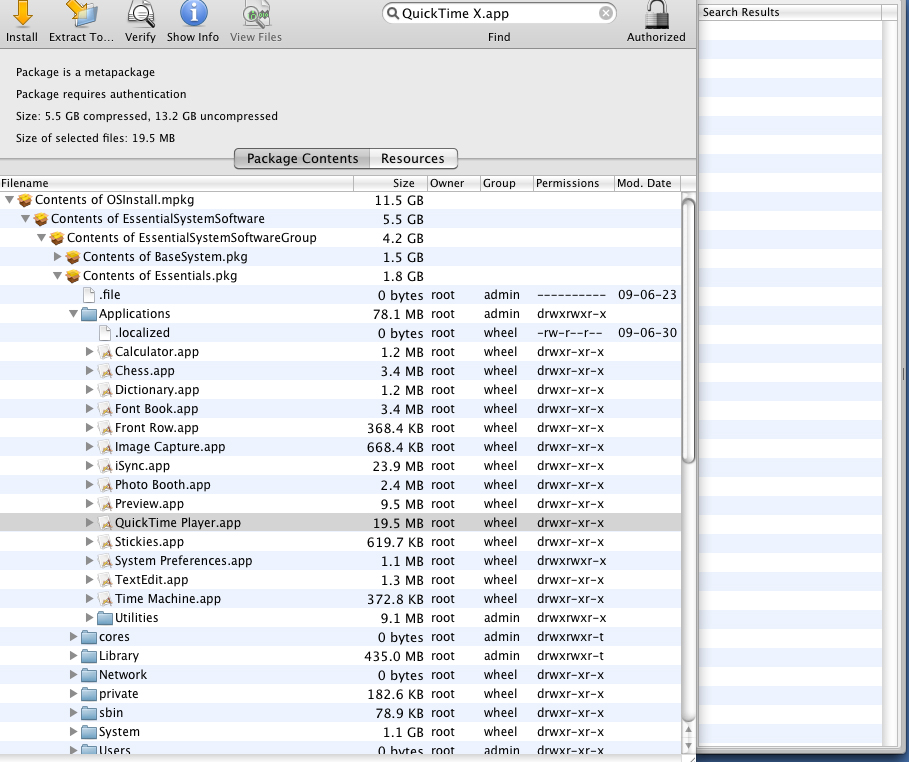Expand Contents of BaseSystem.pkg
The width and height of the screenshot is (909, 762).
[57, 257]
